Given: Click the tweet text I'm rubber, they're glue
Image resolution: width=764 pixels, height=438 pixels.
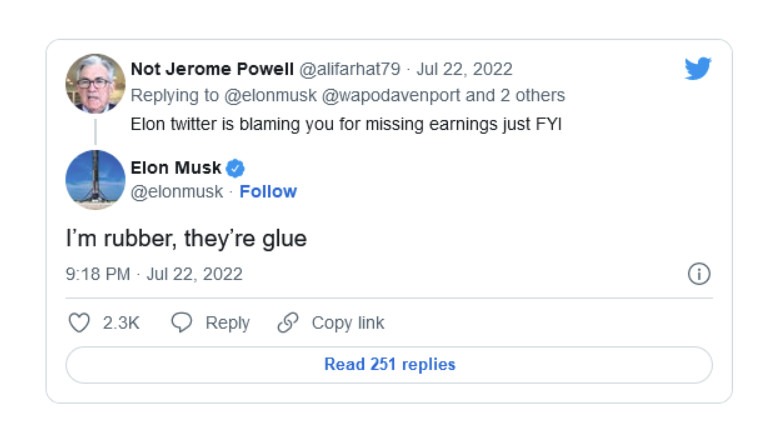Looking at the screenshot, I should (x=186, y=239).
